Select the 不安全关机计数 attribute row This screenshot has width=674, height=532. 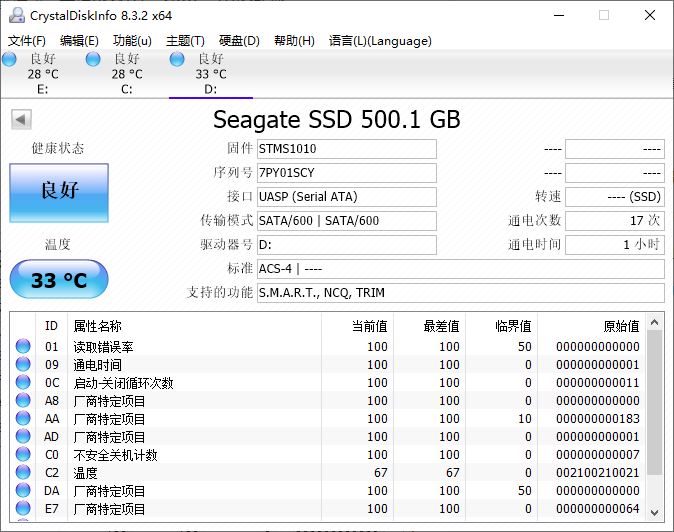tap(328, 455)
